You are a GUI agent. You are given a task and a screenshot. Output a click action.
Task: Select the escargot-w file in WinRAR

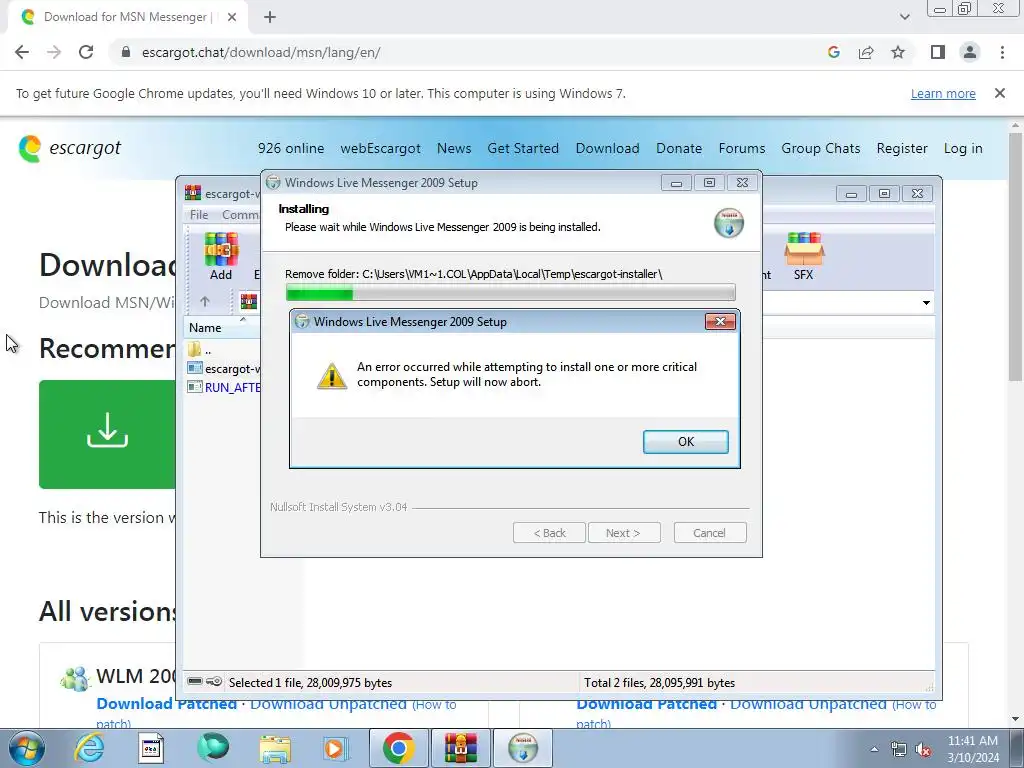[x=223, y=368]
